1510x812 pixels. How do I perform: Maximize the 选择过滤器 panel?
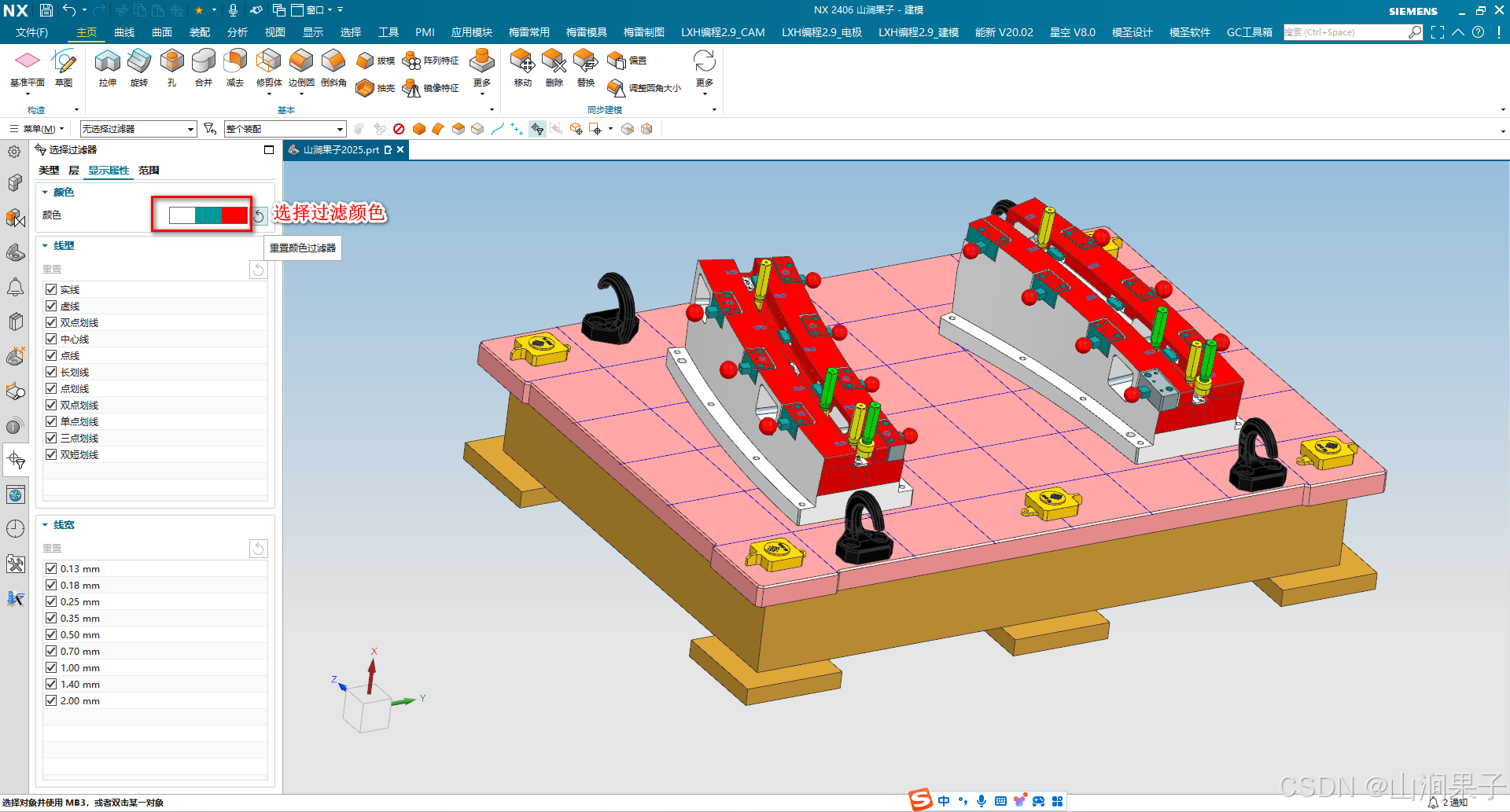269,149
